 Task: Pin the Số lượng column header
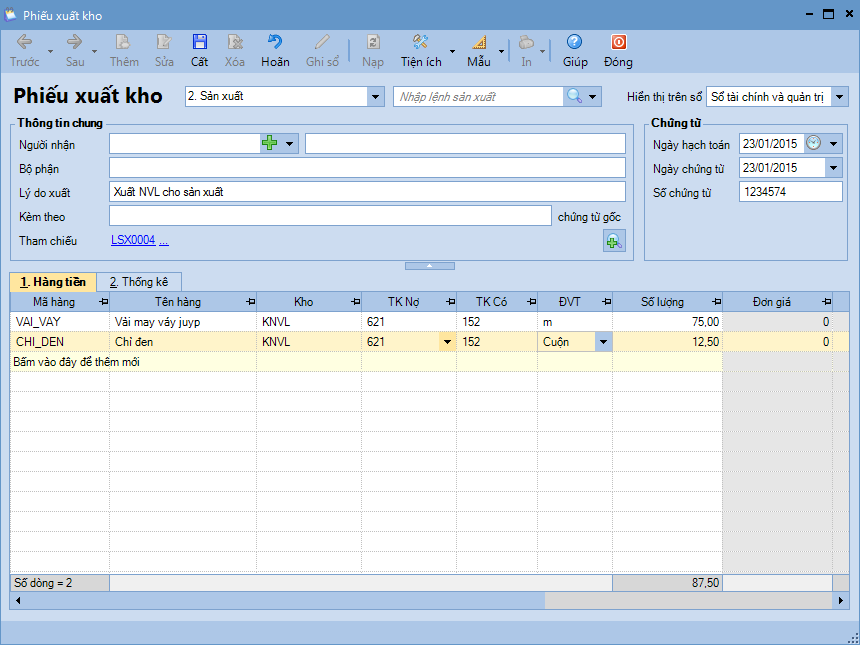(x=714, y=301)
